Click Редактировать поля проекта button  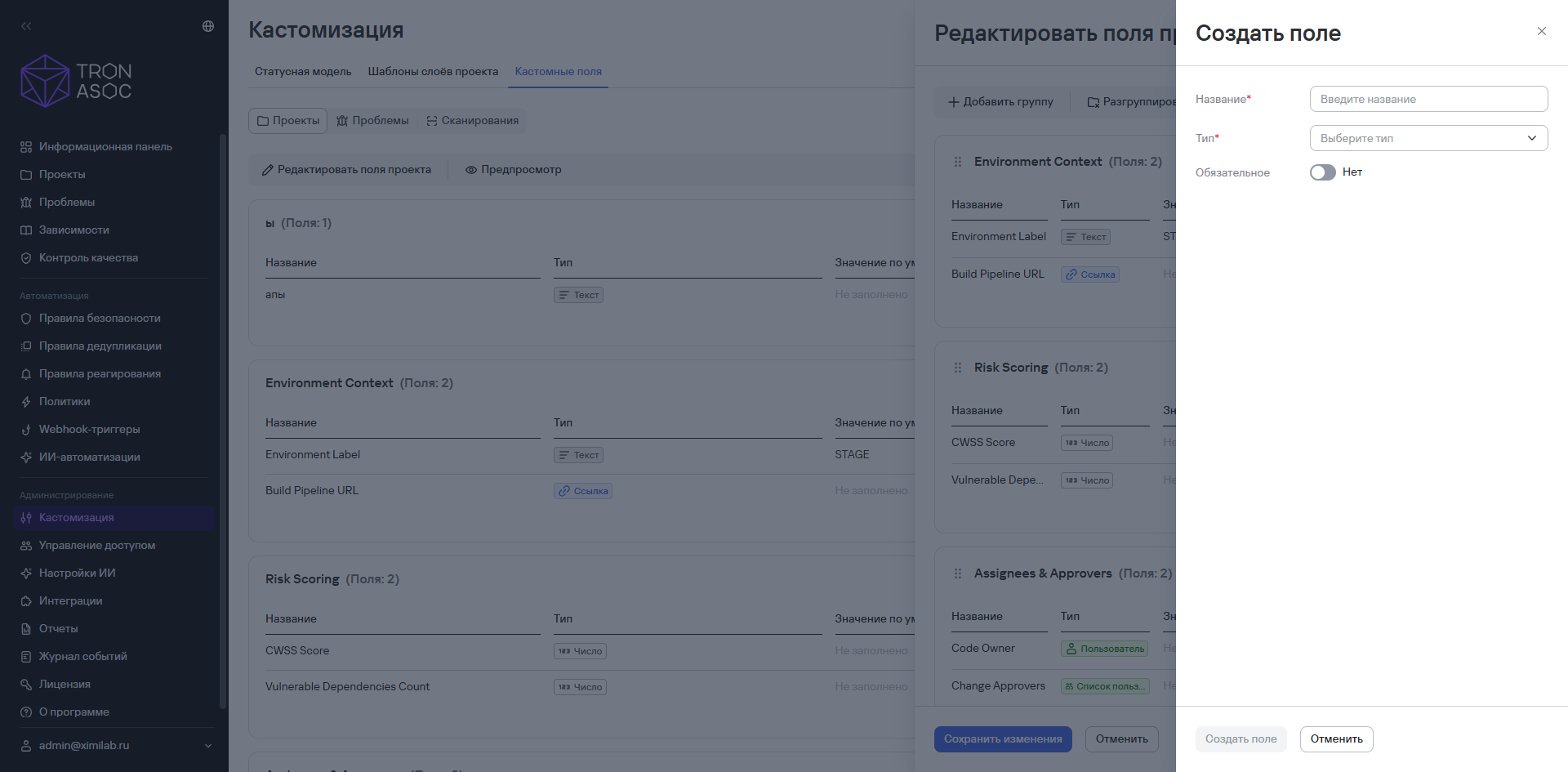coord(347,170)
